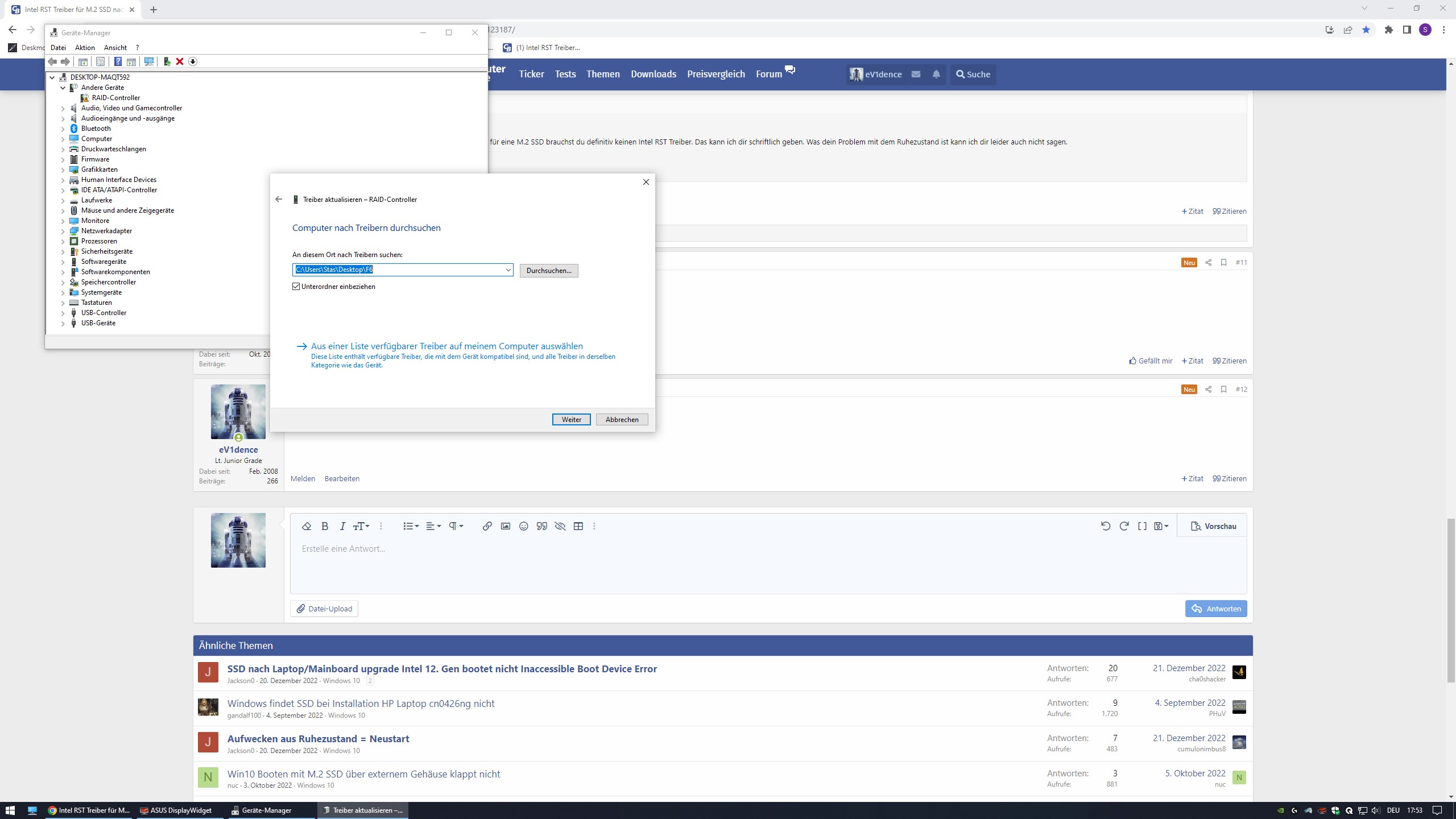Click the back arrow in driver dialog
1456x819 pixels.
click(279, 199)
